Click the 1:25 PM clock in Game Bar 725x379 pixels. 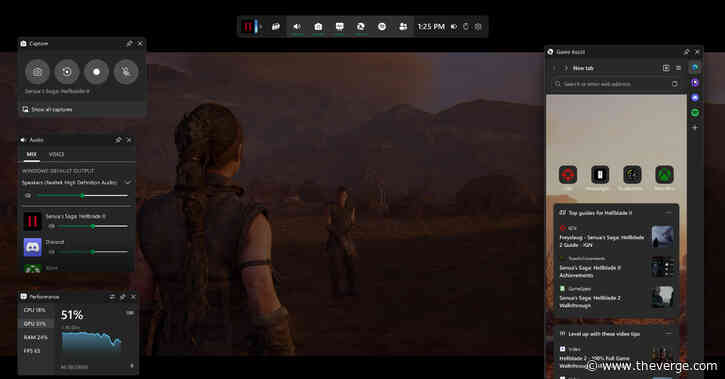point(431,27)
